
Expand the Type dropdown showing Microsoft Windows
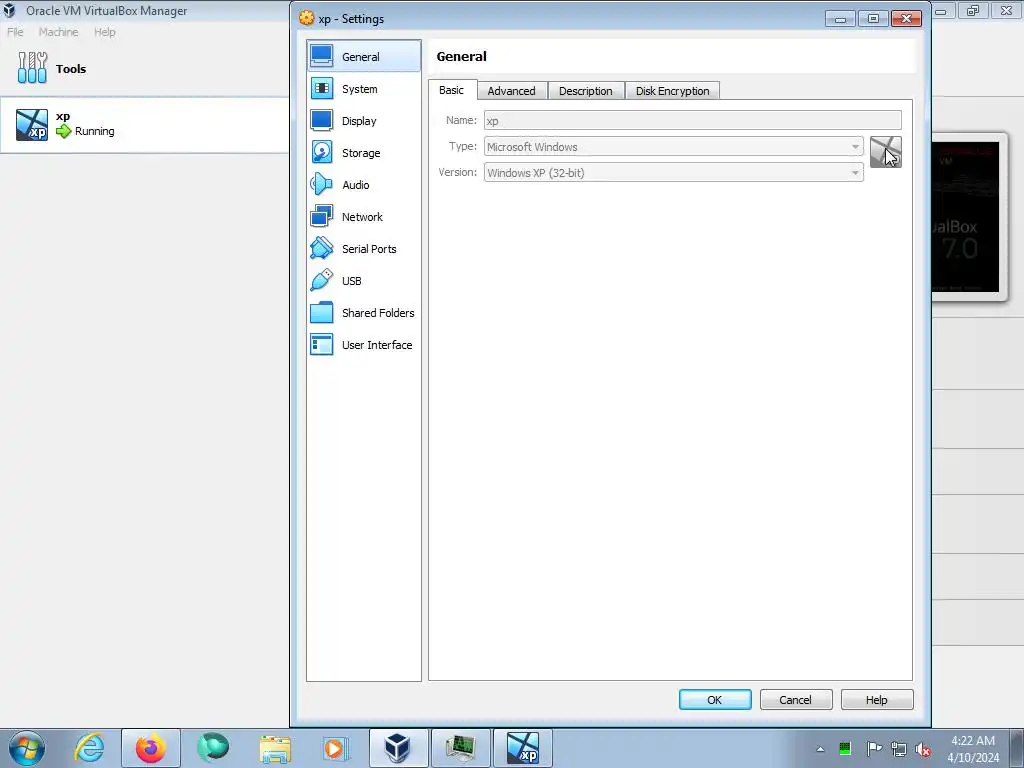click(673, 146)
